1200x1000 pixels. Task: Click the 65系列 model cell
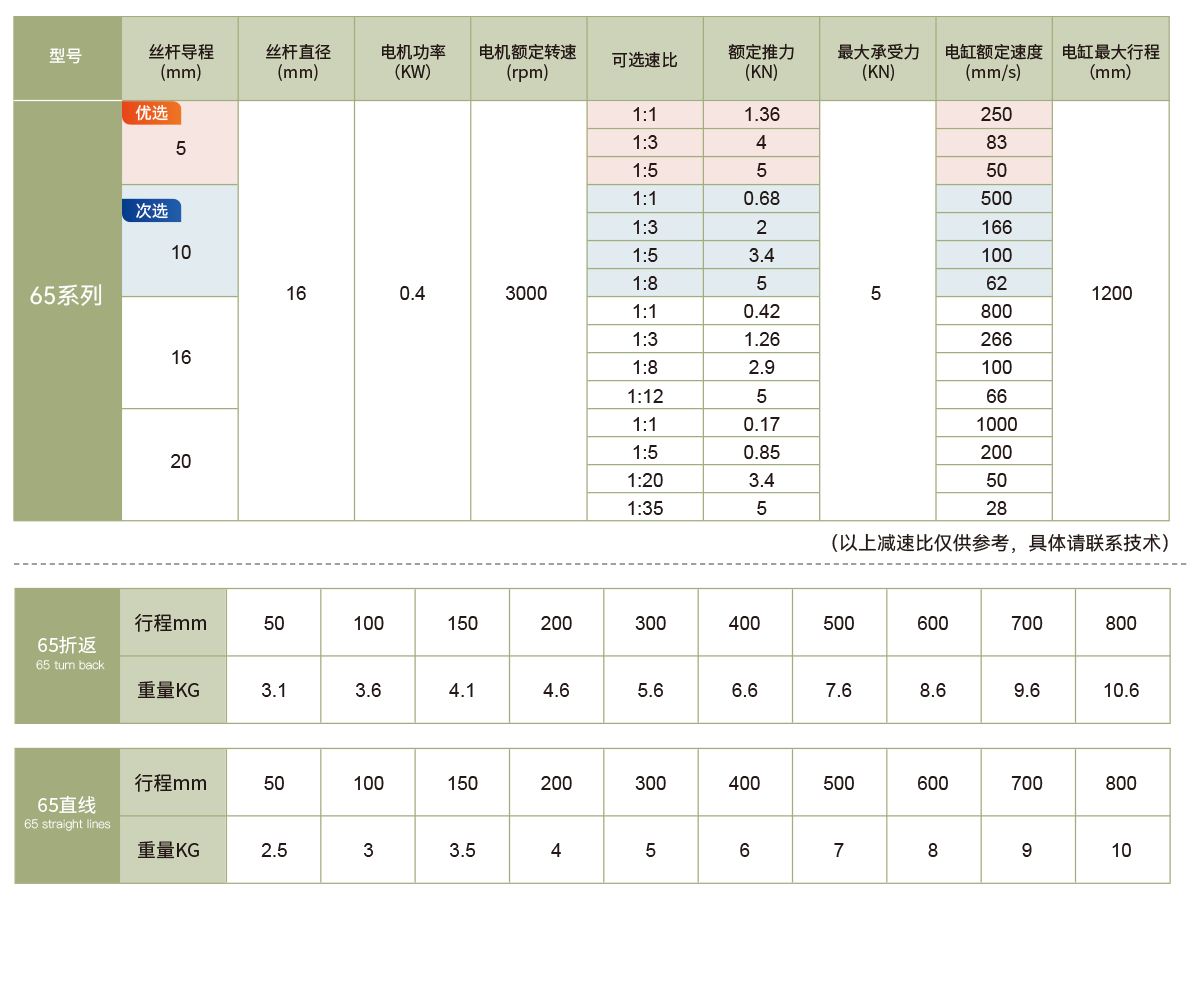[66, 296]
